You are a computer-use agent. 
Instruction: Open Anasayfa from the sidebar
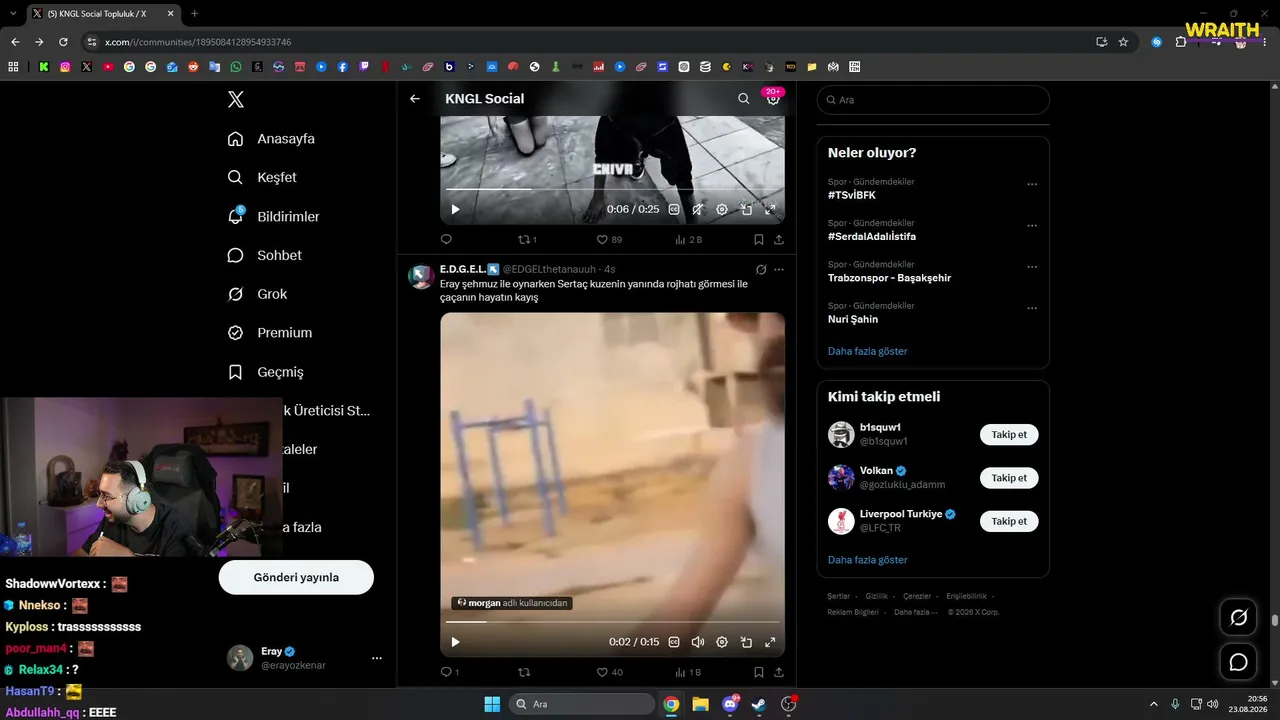(x=271, y=139)
